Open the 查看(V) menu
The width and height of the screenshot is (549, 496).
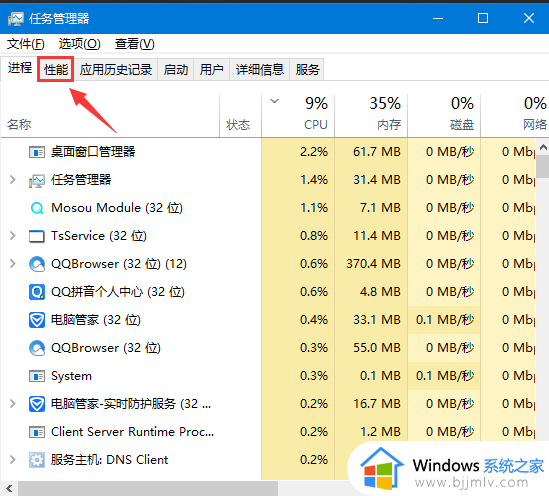point(134,44)
